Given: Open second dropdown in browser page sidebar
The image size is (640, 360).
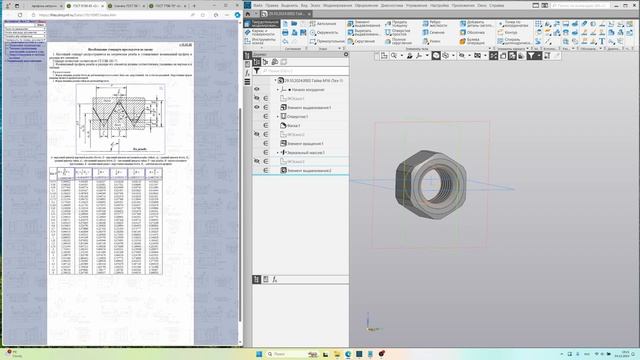Looking at the screenshot, I should click(24, 33).
